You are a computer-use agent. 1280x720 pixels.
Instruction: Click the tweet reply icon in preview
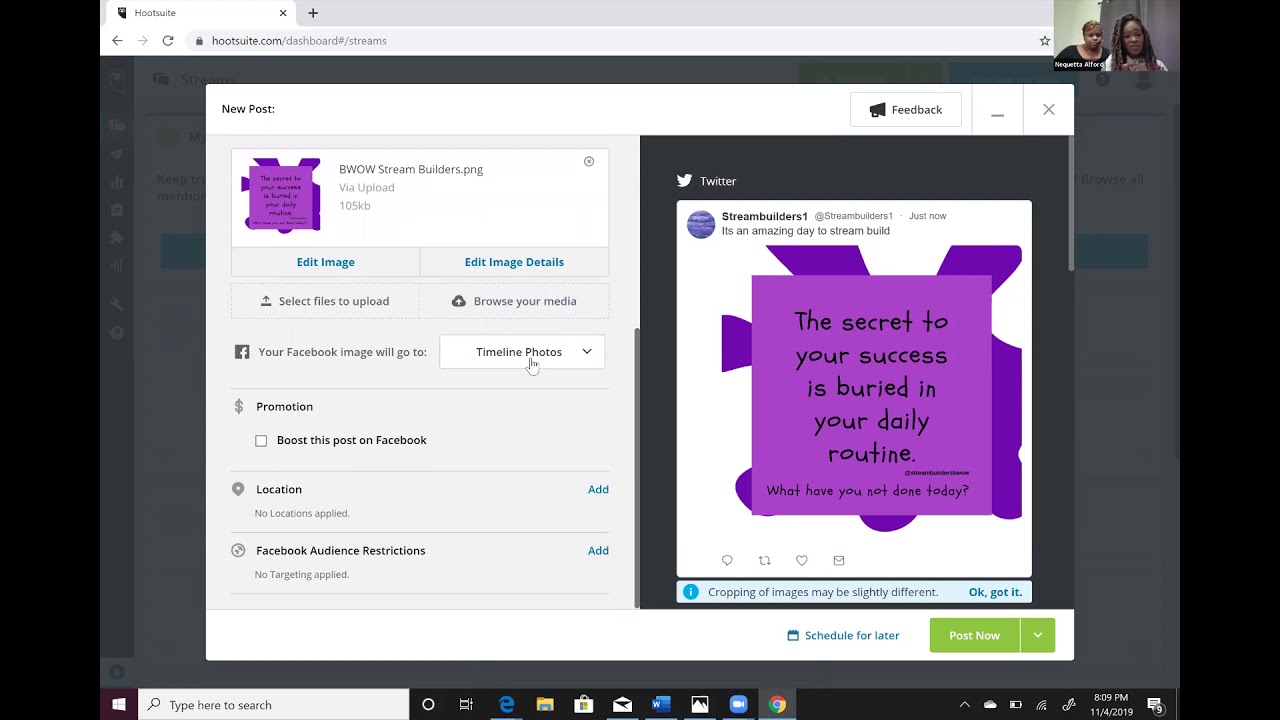(x=727, y=560)
